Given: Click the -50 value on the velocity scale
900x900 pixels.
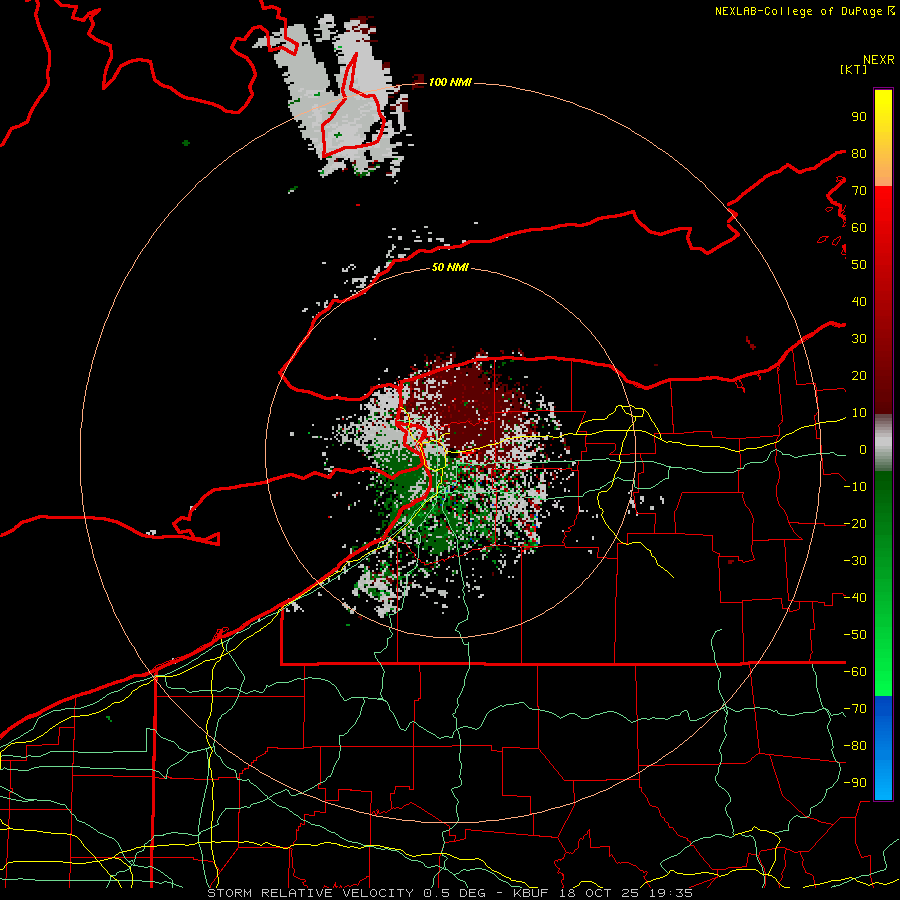Looking at the screenshot, I should pos(855,635).
